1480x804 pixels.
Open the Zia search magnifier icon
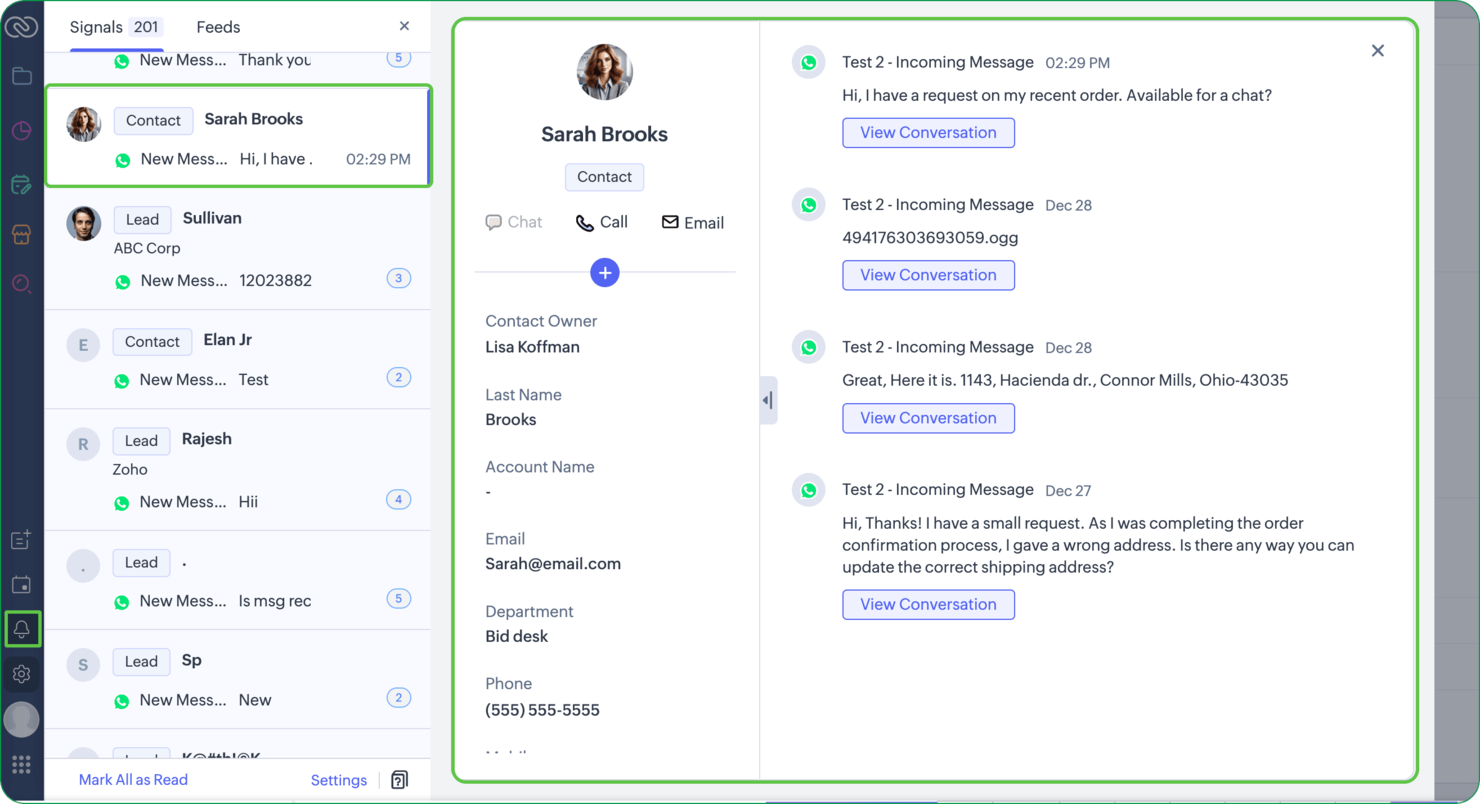click(22, 285)
